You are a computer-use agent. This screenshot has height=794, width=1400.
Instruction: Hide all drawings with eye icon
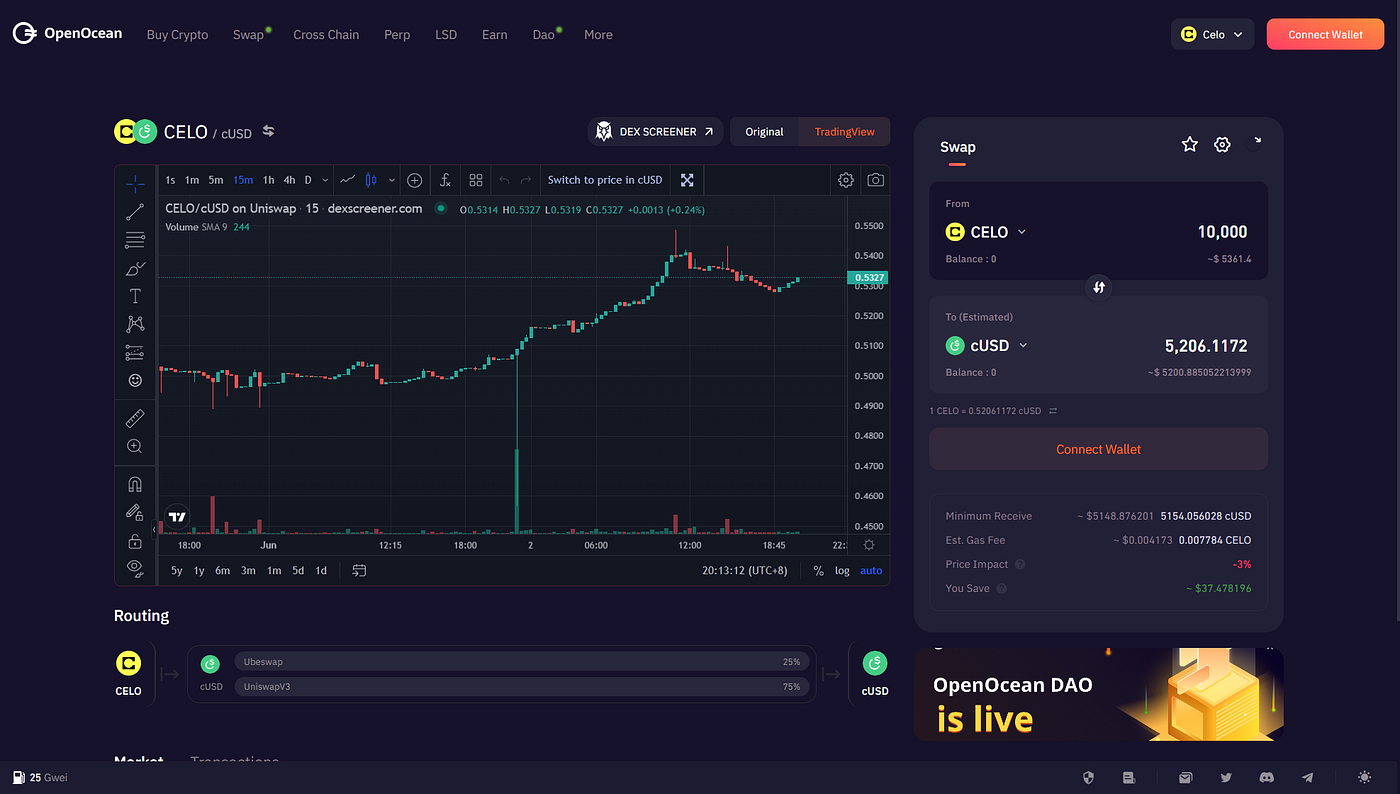(135, 568)
